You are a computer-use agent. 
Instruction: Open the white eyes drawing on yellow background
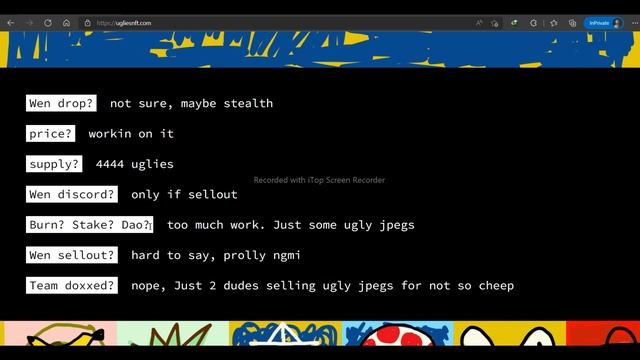510,333
